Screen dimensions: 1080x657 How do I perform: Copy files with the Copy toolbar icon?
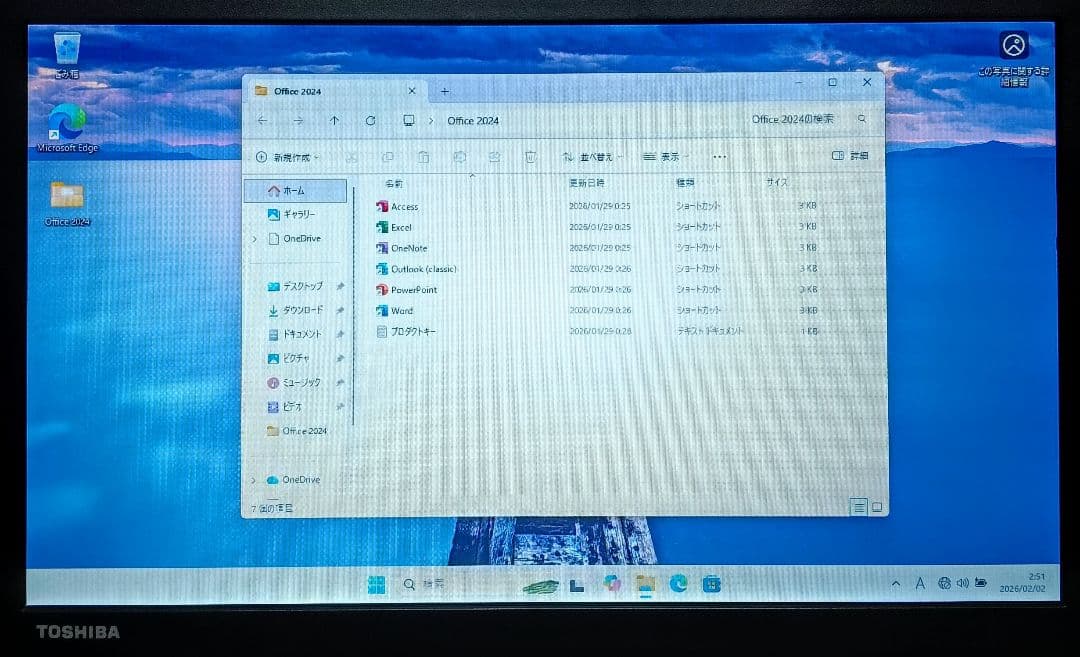[x=388, y=157]
